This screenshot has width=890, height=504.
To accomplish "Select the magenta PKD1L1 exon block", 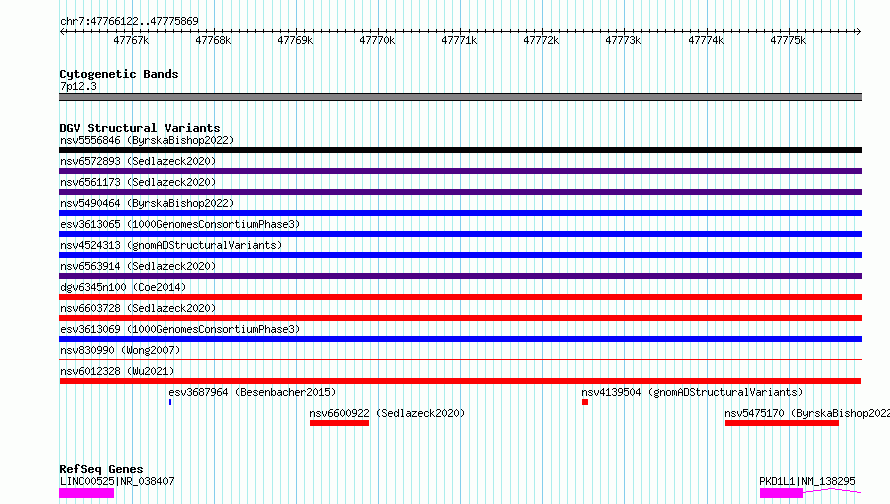I will [782, 493].
